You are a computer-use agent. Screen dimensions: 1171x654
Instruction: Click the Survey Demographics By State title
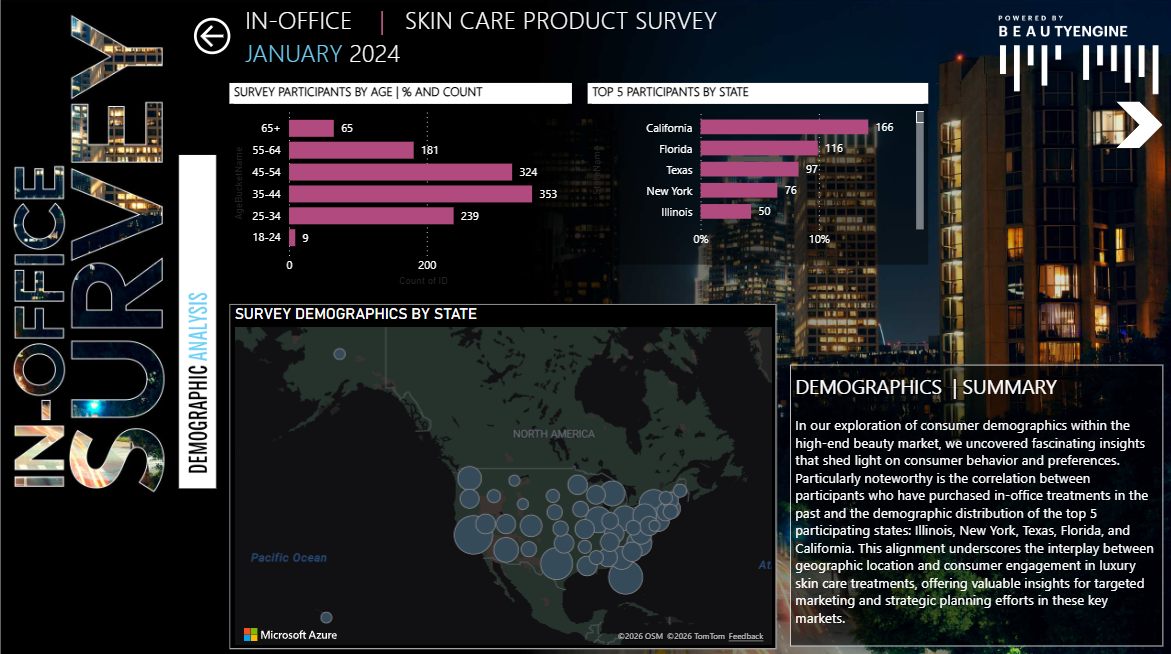[355, 314]
